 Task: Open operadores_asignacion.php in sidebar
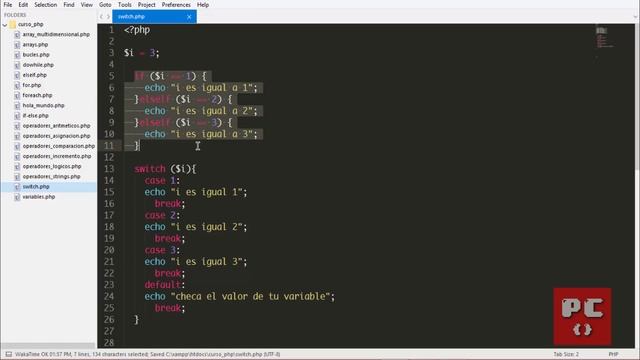coord(56,136)
